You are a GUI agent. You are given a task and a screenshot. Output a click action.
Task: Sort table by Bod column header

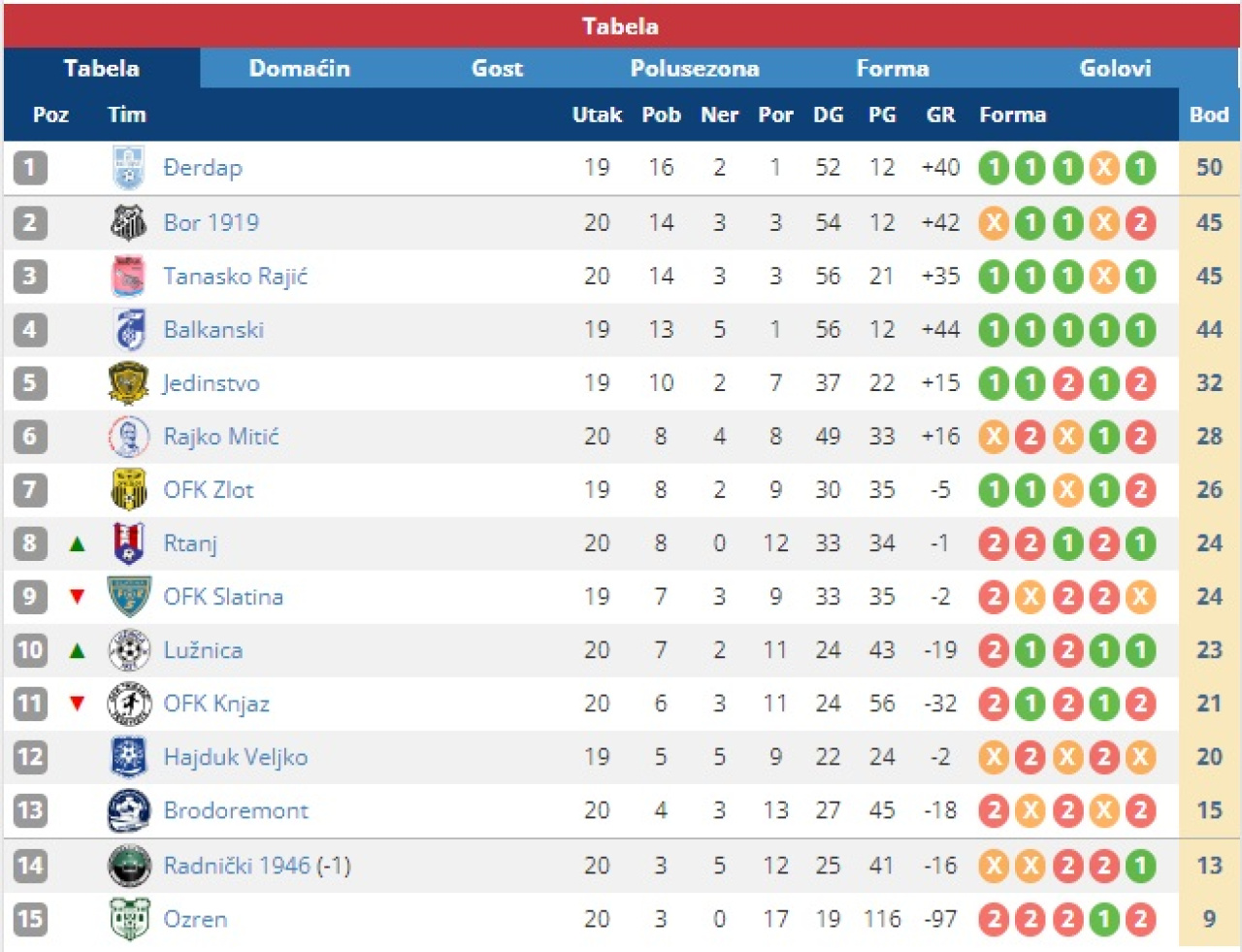pyautogui.click(x=1209, y=115)
